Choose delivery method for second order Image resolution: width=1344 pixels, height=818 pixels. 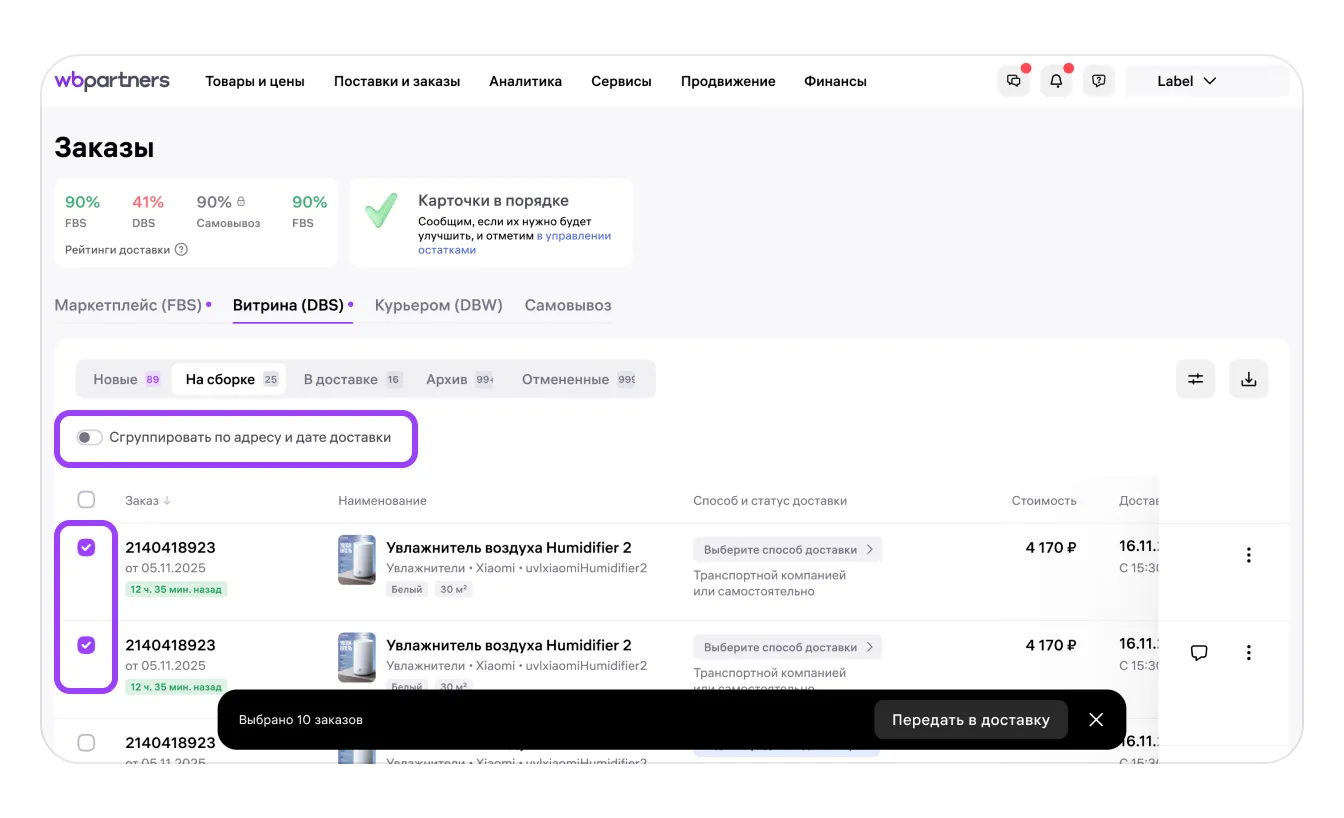point(788,647)
